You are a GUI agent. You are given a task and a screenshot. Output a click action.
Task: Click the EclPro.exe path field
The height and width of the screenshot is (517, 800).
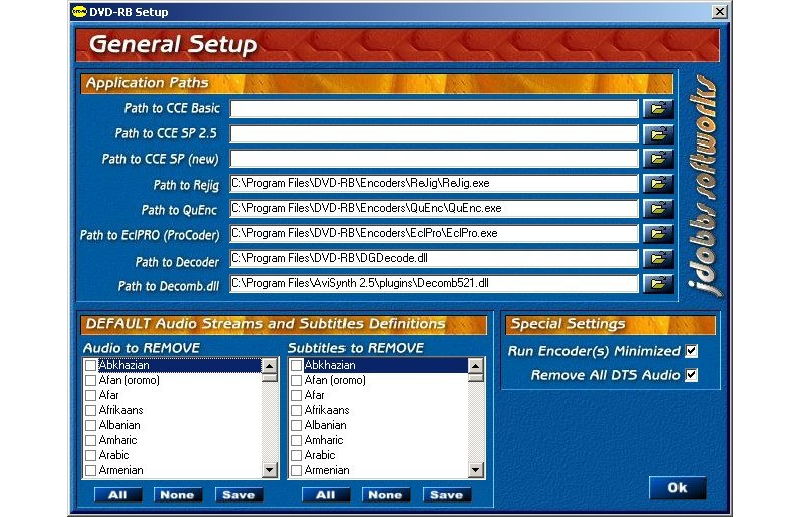[434, 233]
